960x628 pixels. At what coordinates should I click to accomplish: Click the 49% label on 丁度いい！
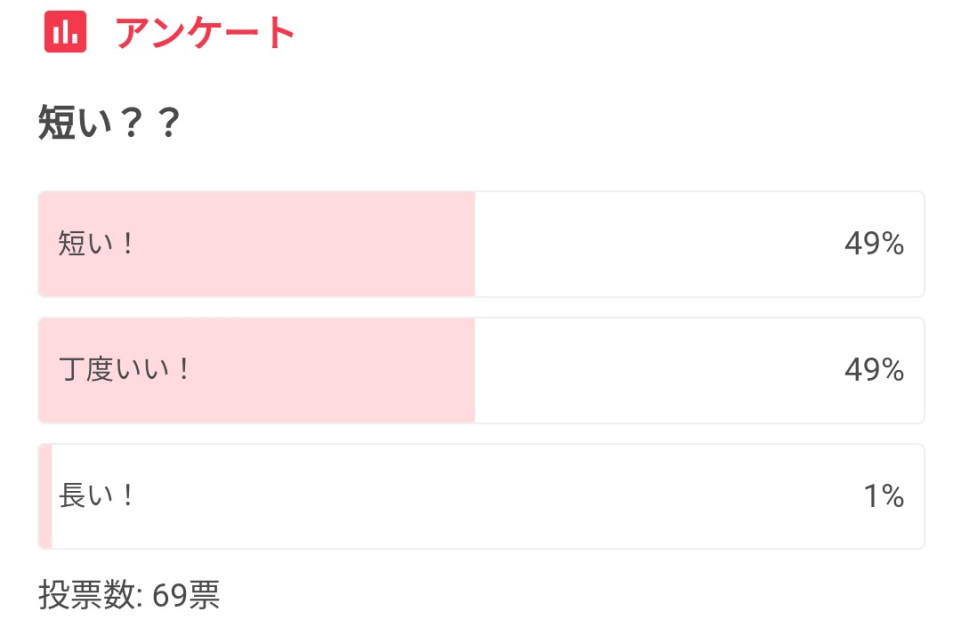tap(875, 370)
